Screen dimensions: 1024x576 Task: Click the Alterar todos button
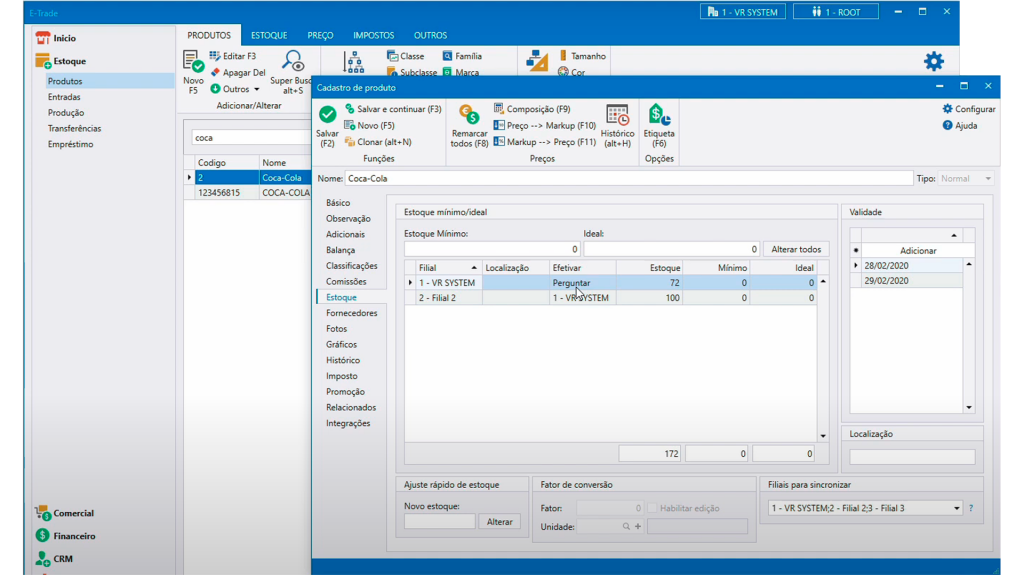click(796, 249)
